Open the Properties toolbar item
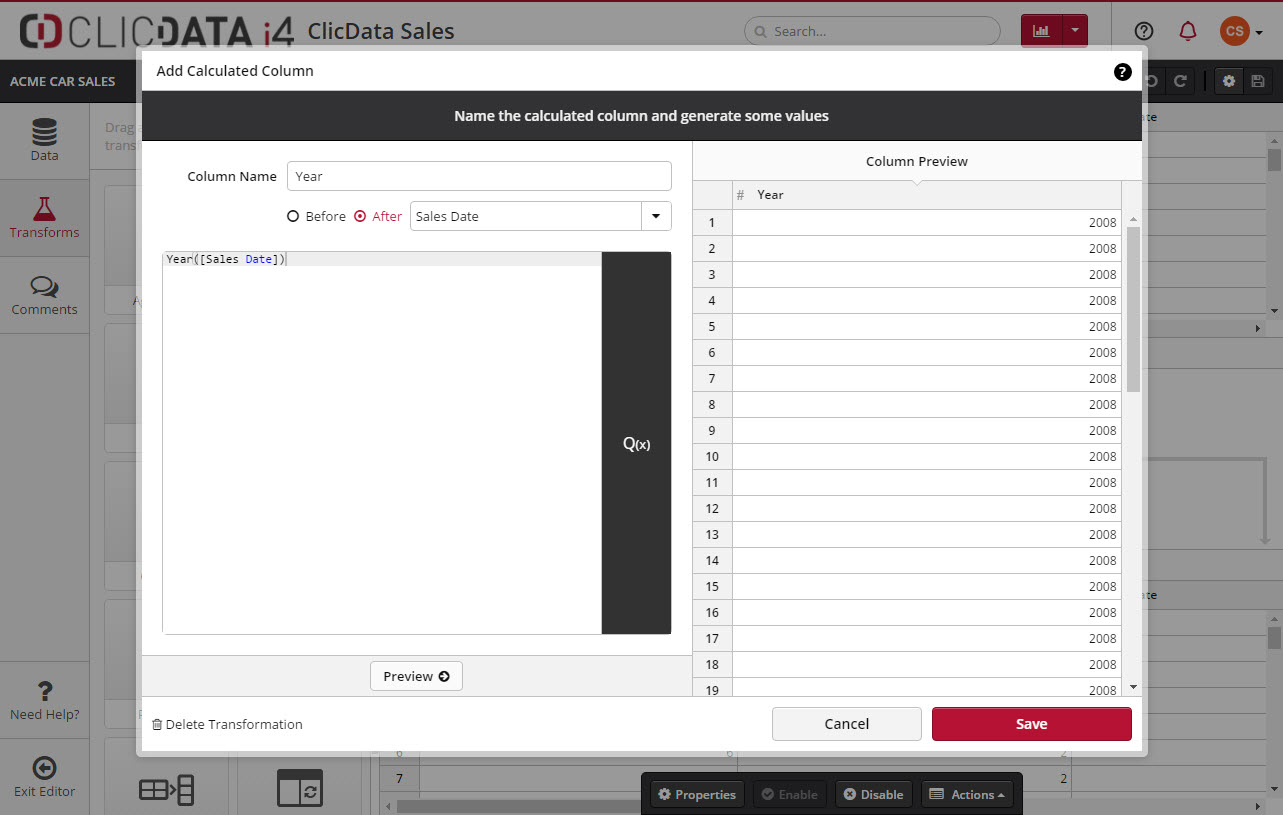 (x=697, y=794)
